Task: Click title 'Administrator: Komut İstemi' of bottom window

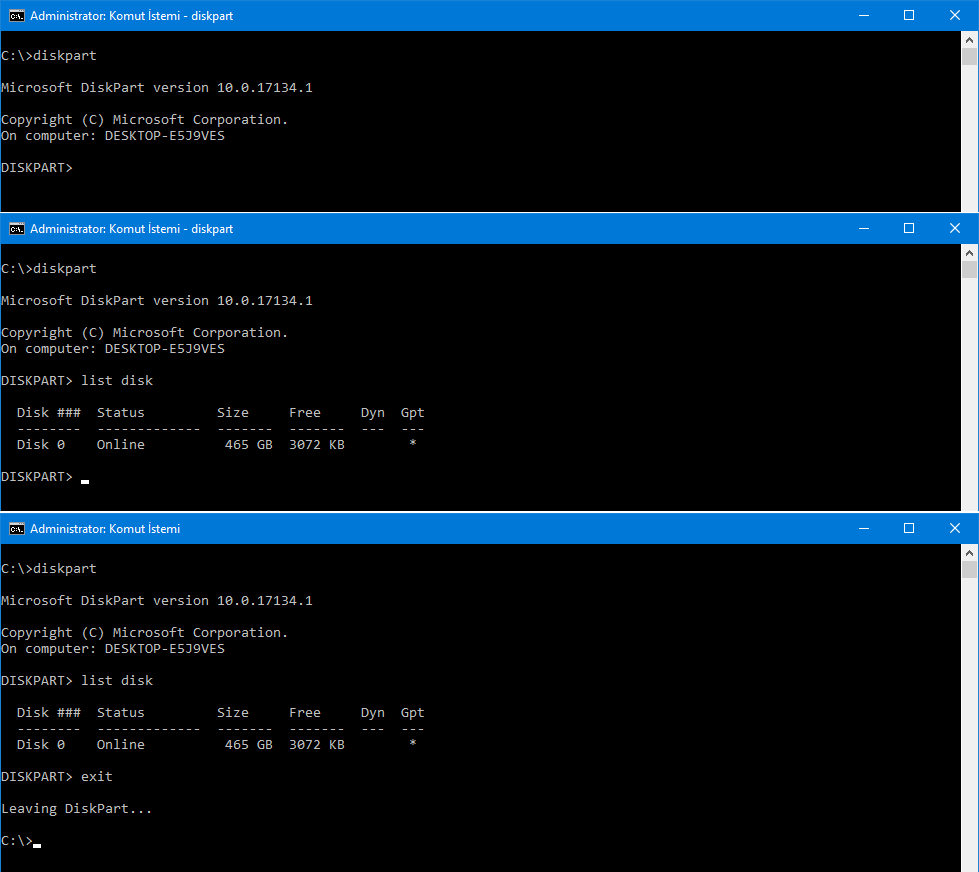Action: point(105,529)
